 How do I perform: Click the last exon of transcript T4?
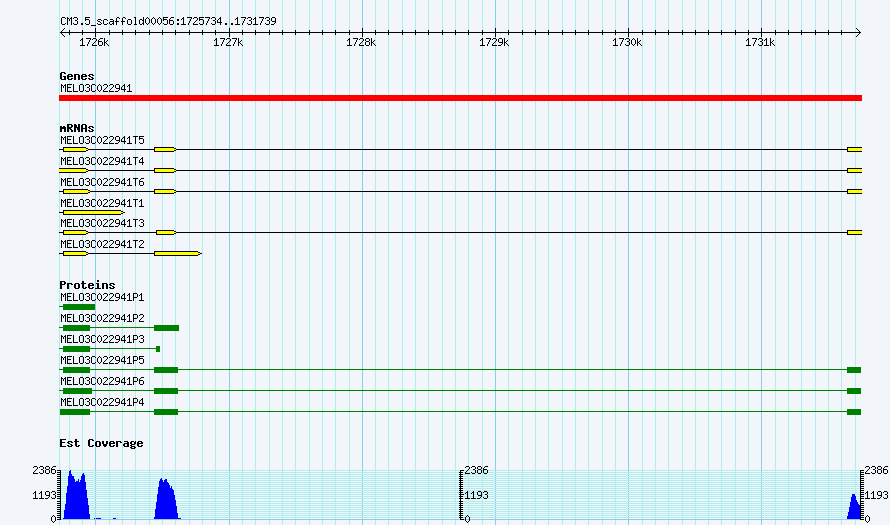click(x=854, y=170)
